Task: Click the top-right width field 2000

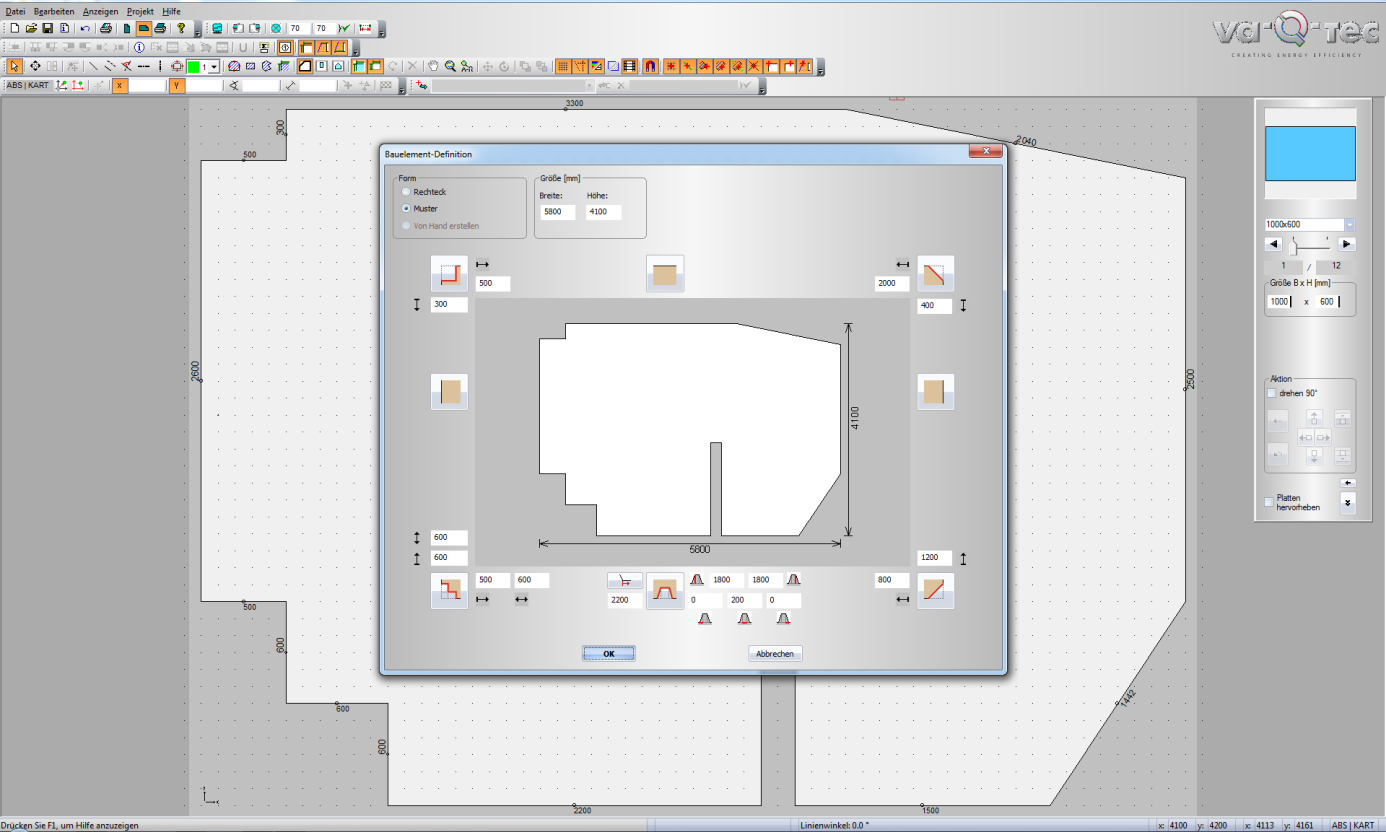Action: click(x=892, y=284)
